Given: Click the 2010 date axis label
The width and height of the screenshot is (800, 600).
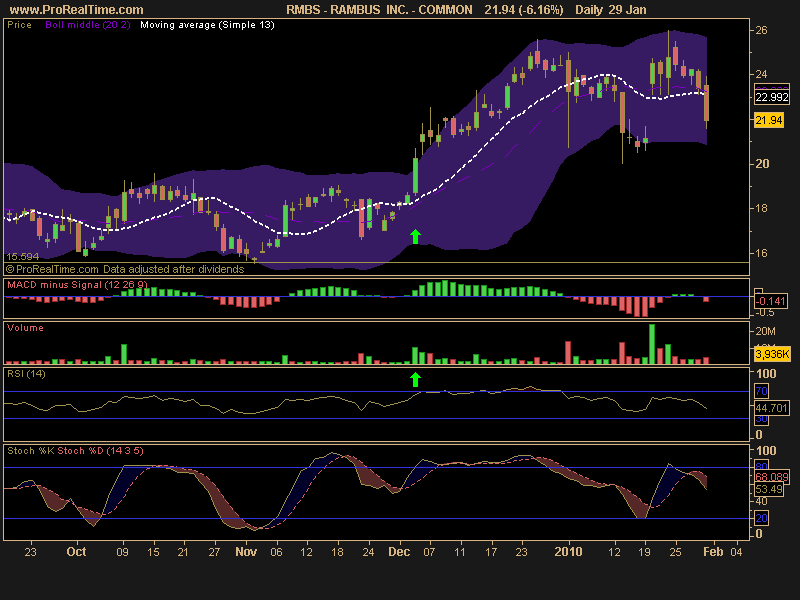Looking at the screenshot, I should click(568, 552).
